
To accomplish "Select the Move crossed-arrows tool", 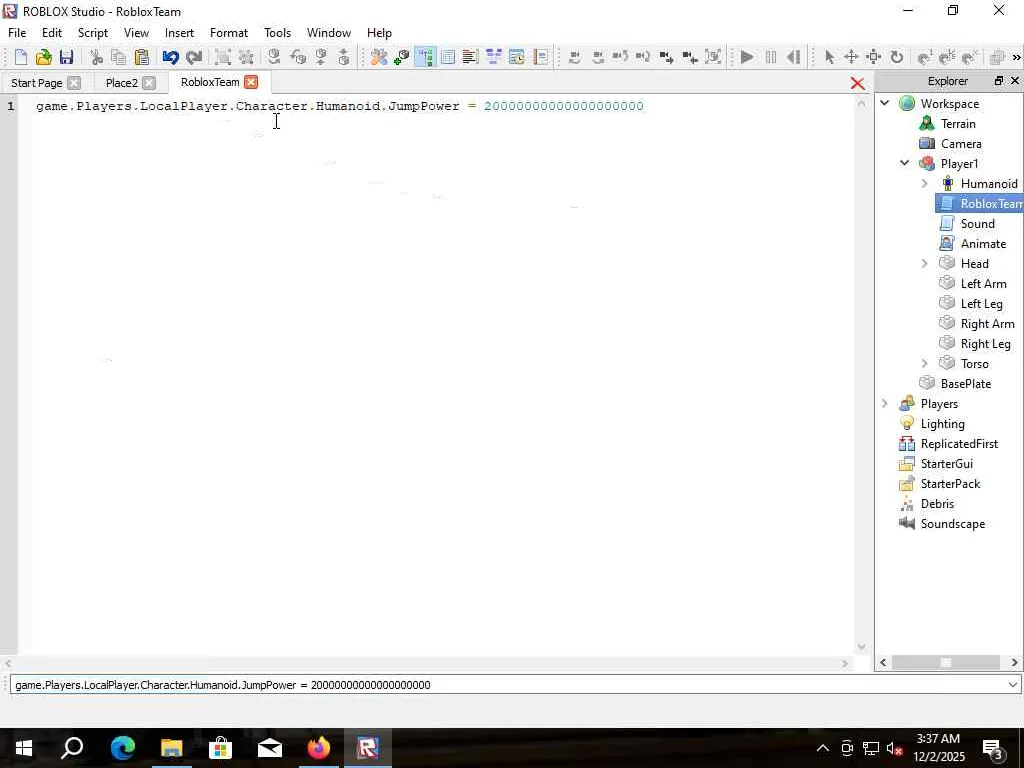I will pyautogui.click(x=851, y=57).
